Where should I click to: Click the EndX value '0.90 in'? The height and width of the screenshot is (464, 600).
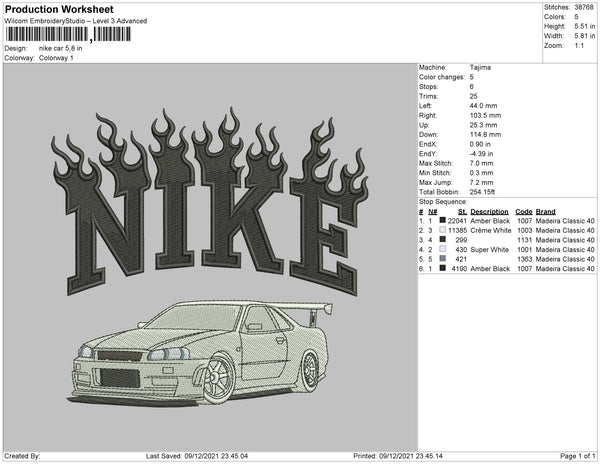480,144
